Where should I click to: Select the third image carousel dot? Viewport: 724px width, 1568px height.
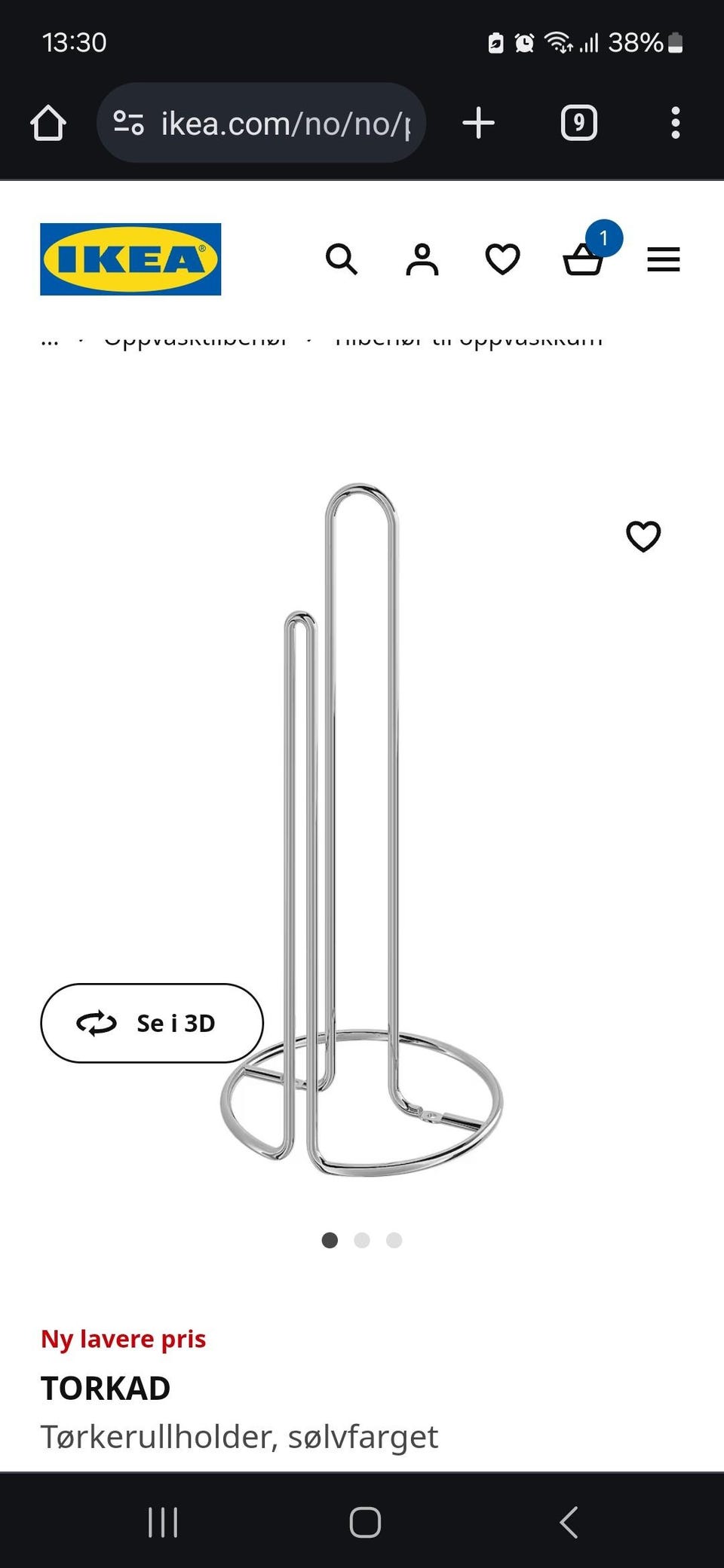394,1240
